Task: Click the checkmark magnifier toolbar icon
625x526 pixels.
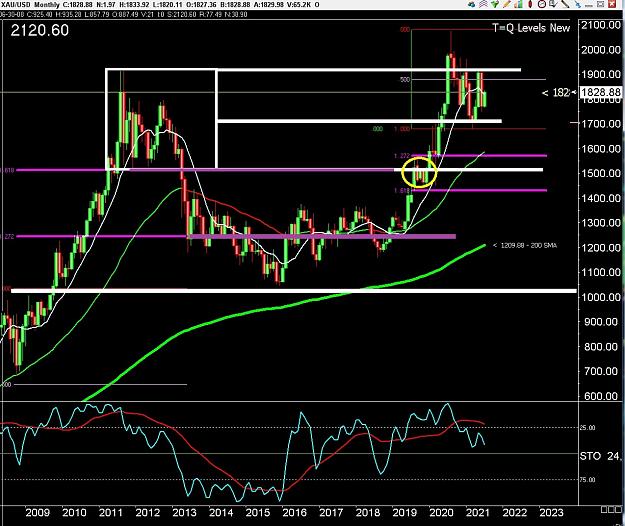Action: (553, 4)
